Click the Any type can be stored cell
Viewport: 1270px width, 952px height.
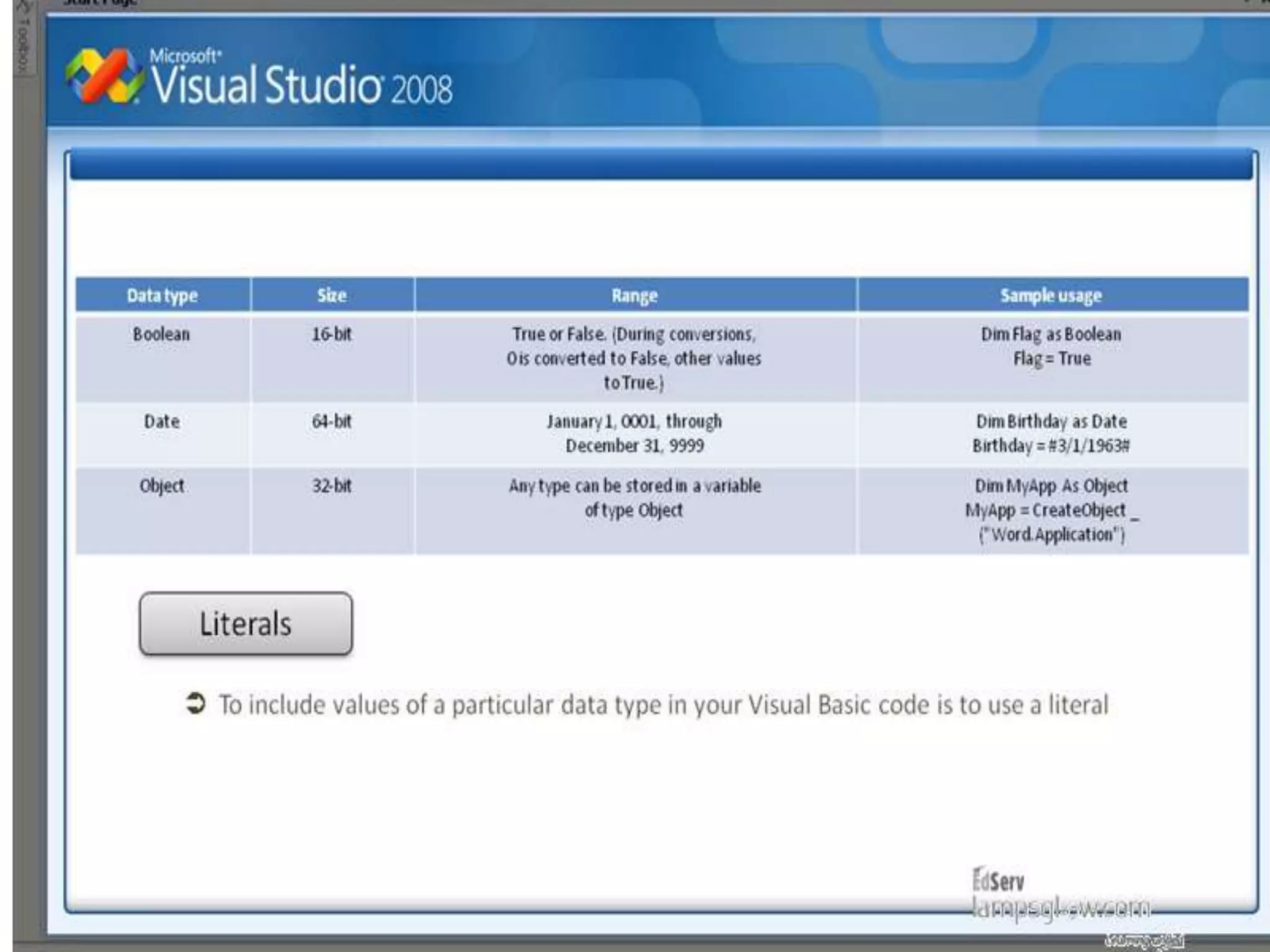(x=635, y=511)
